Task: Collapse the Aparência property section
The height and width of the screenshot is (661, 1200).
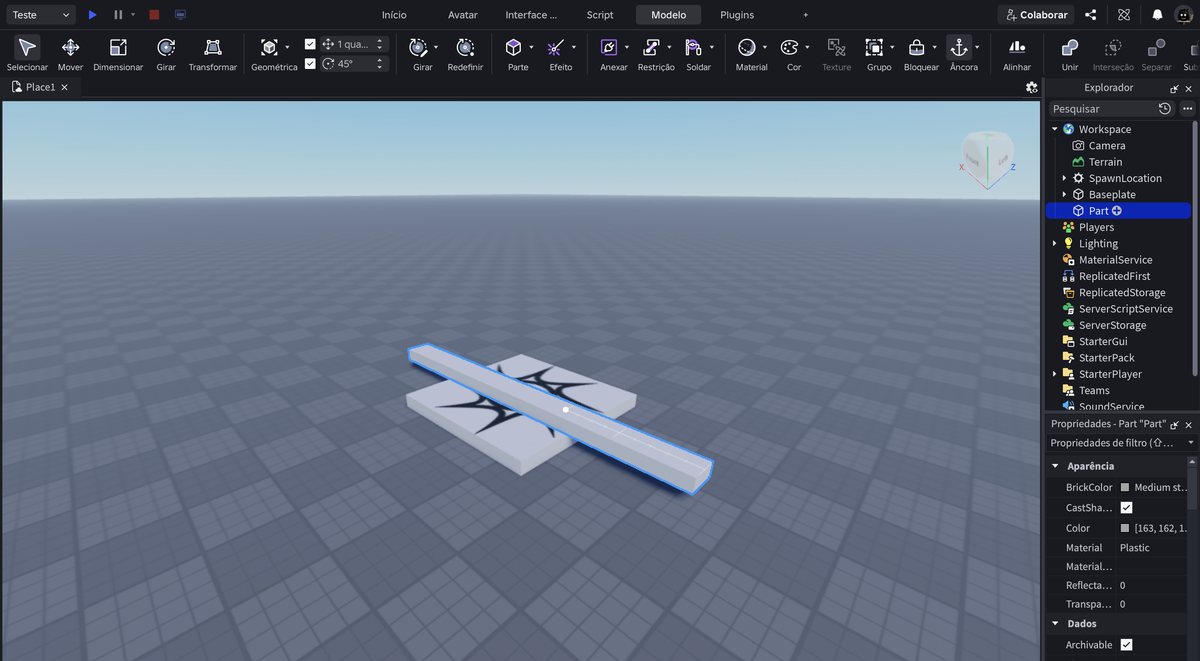Action: coord(1055,466)
